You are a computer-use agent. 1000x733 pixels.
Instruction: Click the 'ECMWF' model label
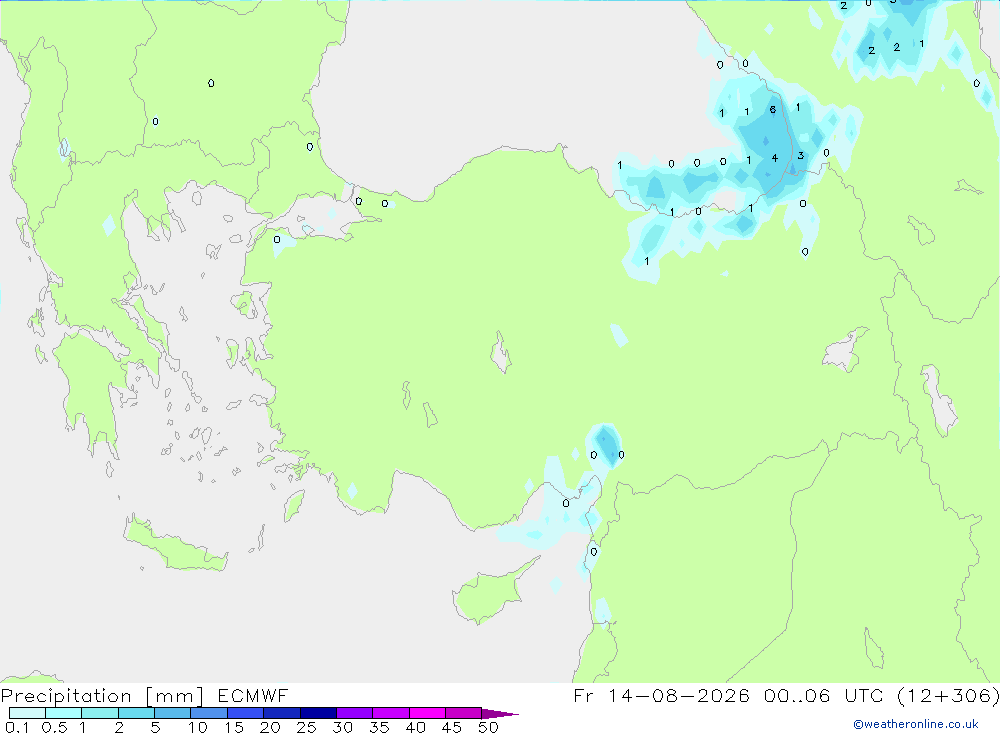pyautogui.click(x=253, y=695)
